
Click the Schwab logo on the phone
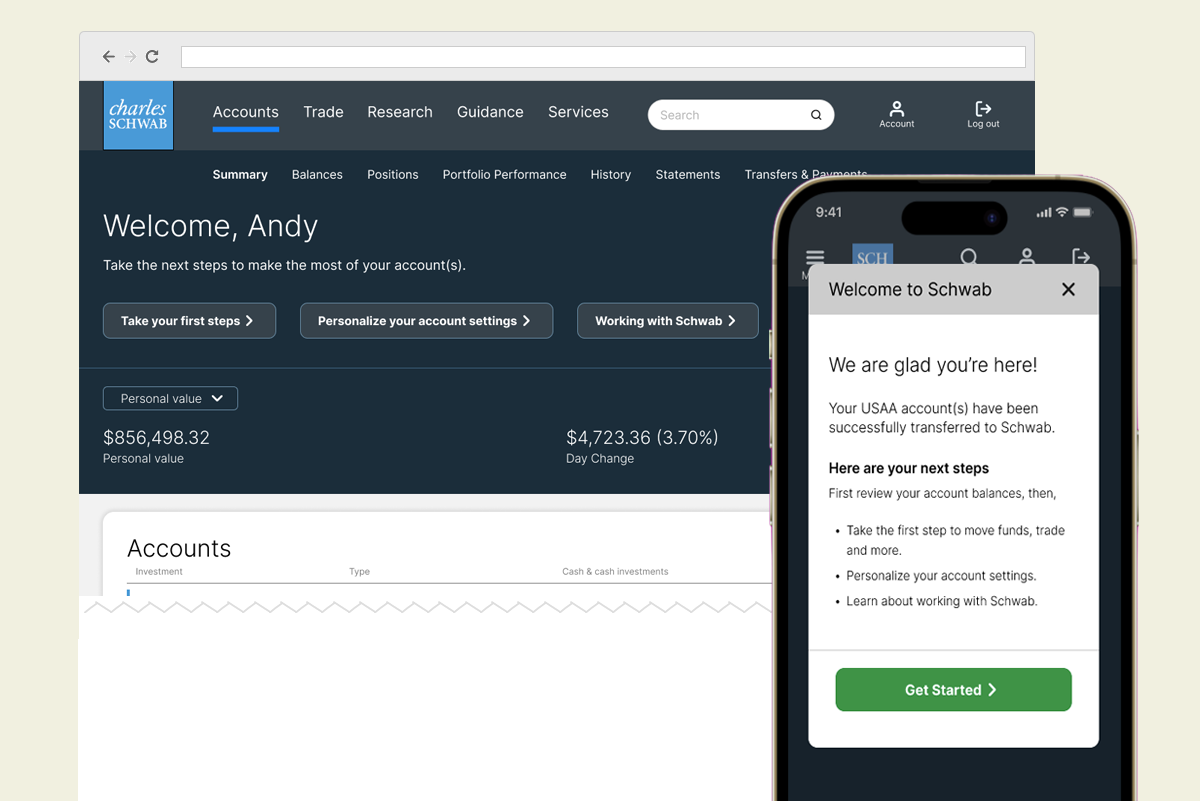coord(872,256)
